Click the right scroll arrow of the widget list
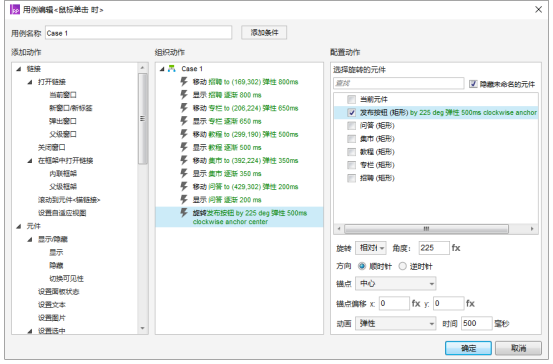 [x=532, y=229]
